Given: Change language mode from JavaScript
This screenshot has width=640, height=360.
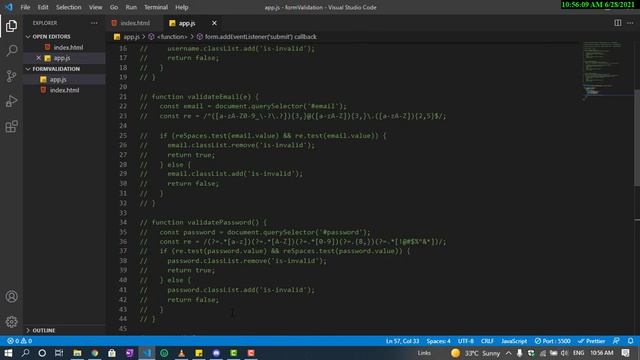Looking at the screenshot, I should click(x=514, y=341).
